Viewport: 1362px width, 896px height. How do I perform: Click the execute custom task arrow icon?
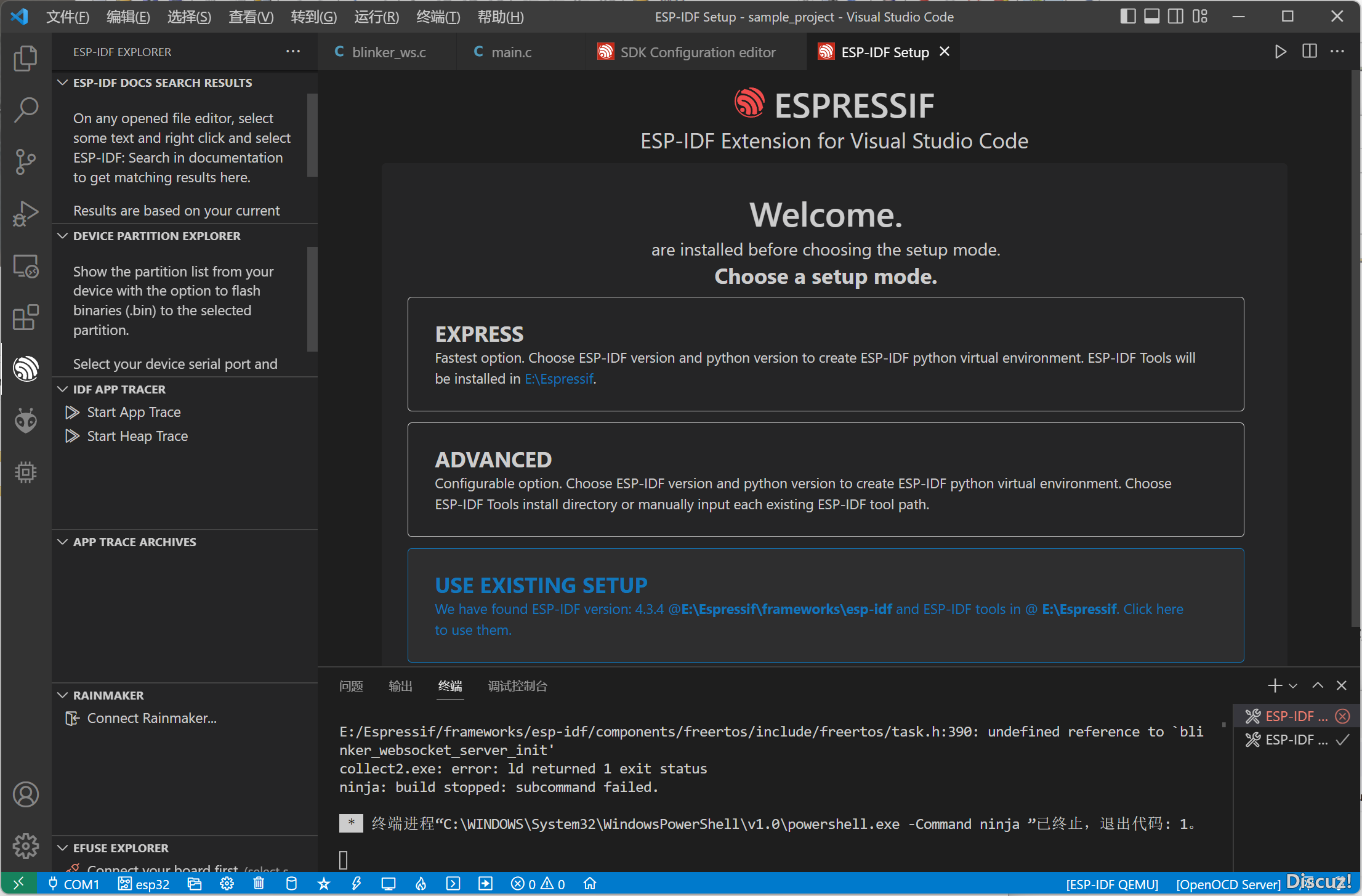[486, 884]
